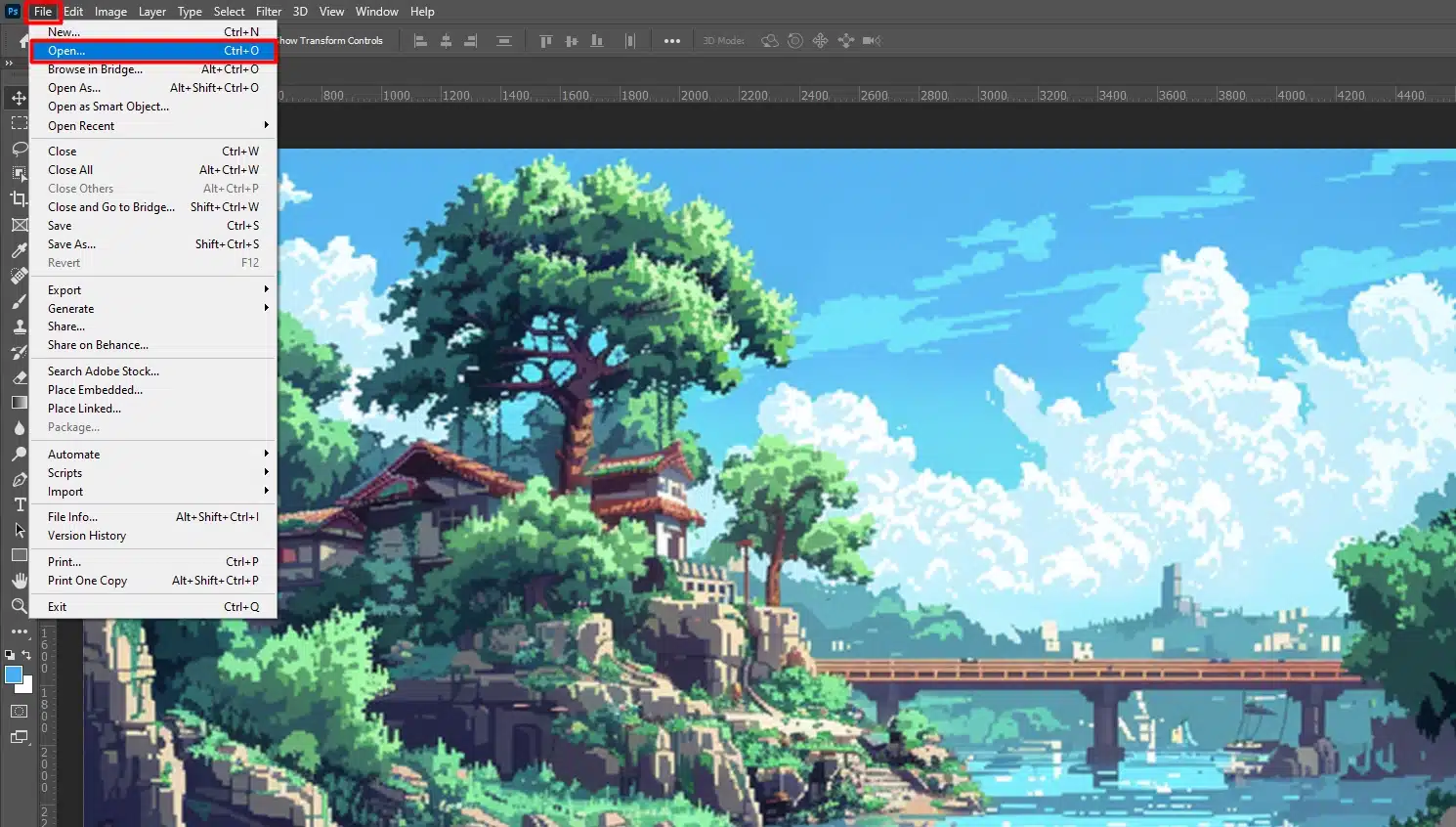Select the History Brush tool
The image size is (1456, 827).
(x=19, y=352)
